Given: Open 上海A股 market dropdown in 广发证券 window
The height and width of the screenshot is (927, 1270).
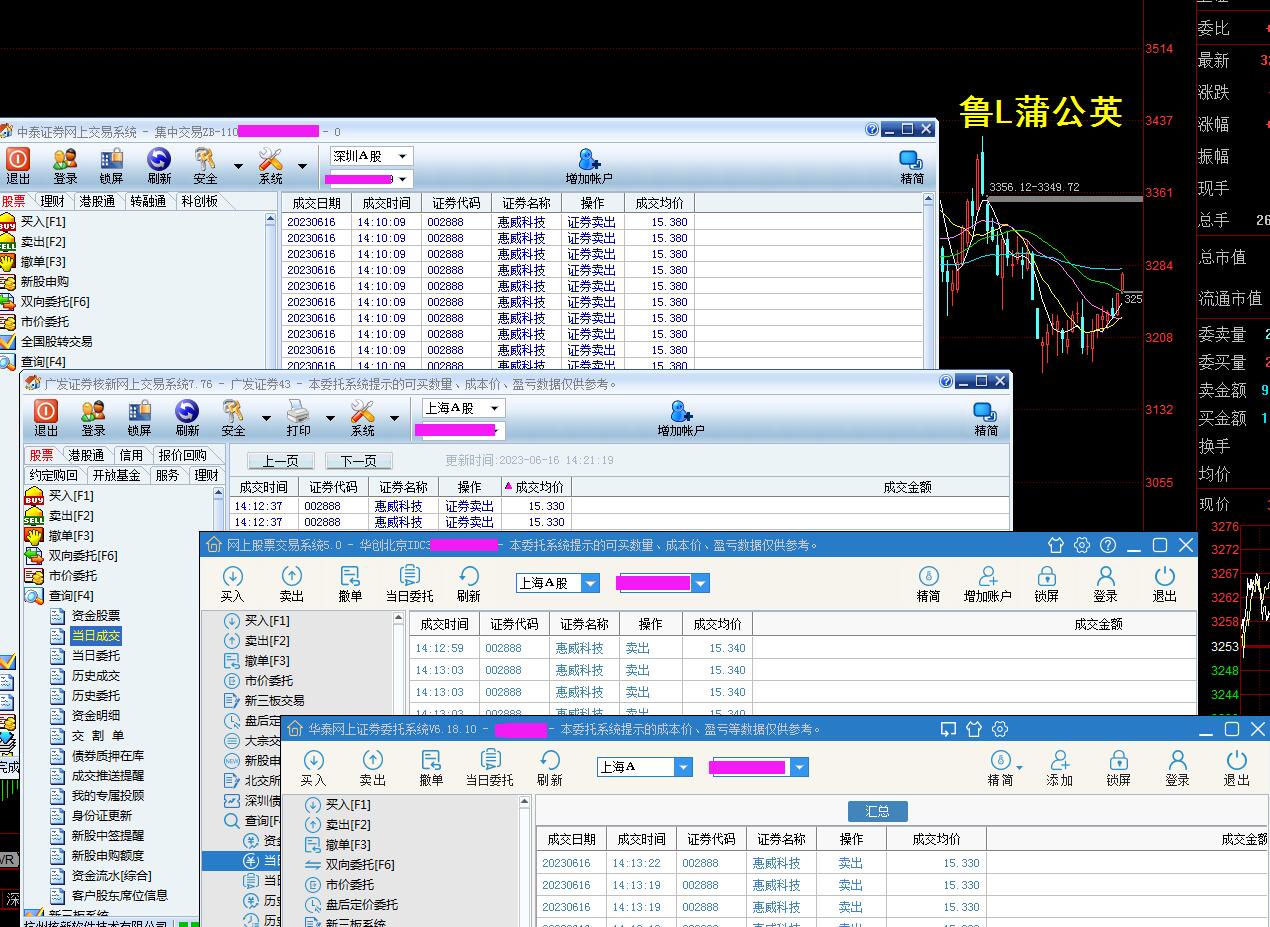Looking at the screenshot, I should (x=494, y=408).
